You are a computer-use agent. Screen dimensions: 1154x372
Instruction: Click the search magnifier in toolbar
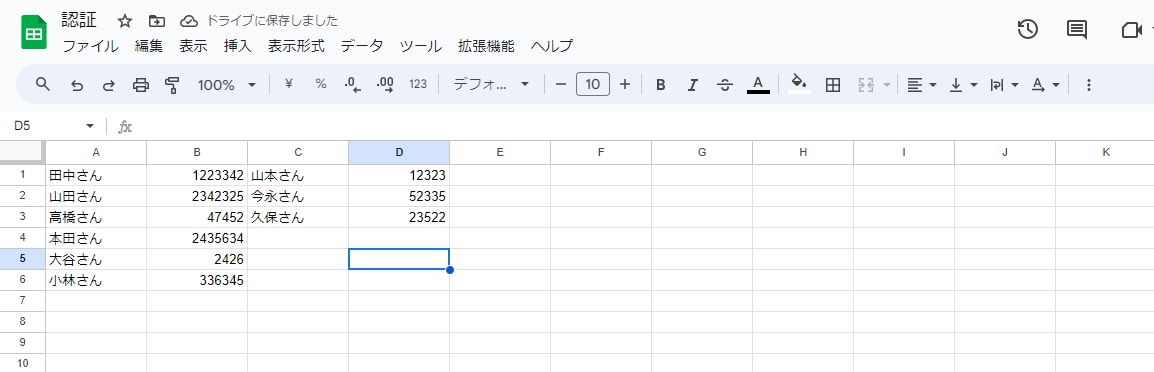(x=43, y=84)
